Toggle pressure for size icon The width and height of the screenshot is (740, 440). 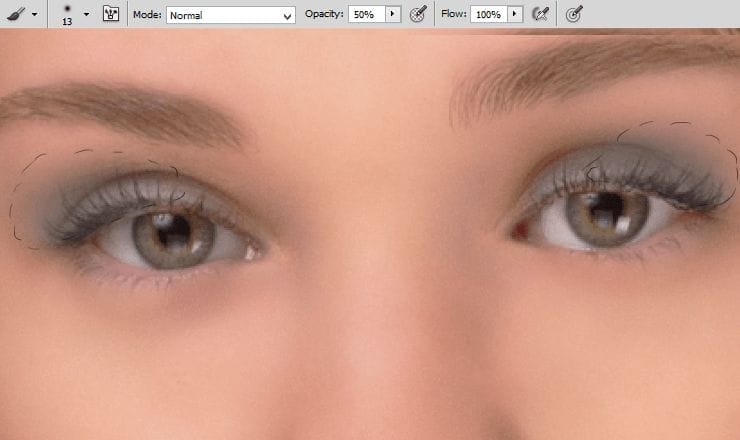pos(574,15)
